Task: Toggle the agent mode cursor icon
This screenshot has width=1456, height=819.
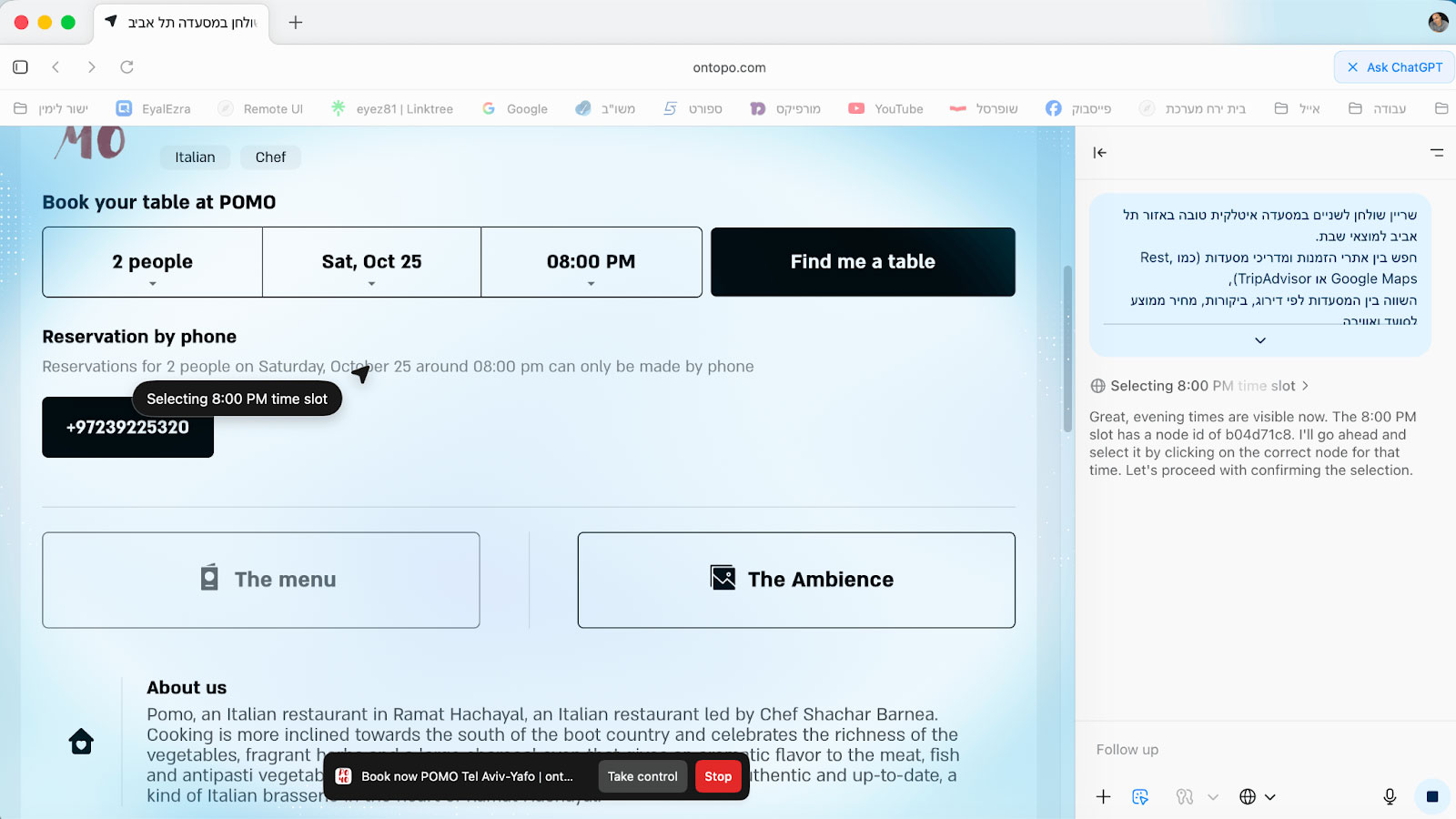Action: click(x=1140, y=796)
